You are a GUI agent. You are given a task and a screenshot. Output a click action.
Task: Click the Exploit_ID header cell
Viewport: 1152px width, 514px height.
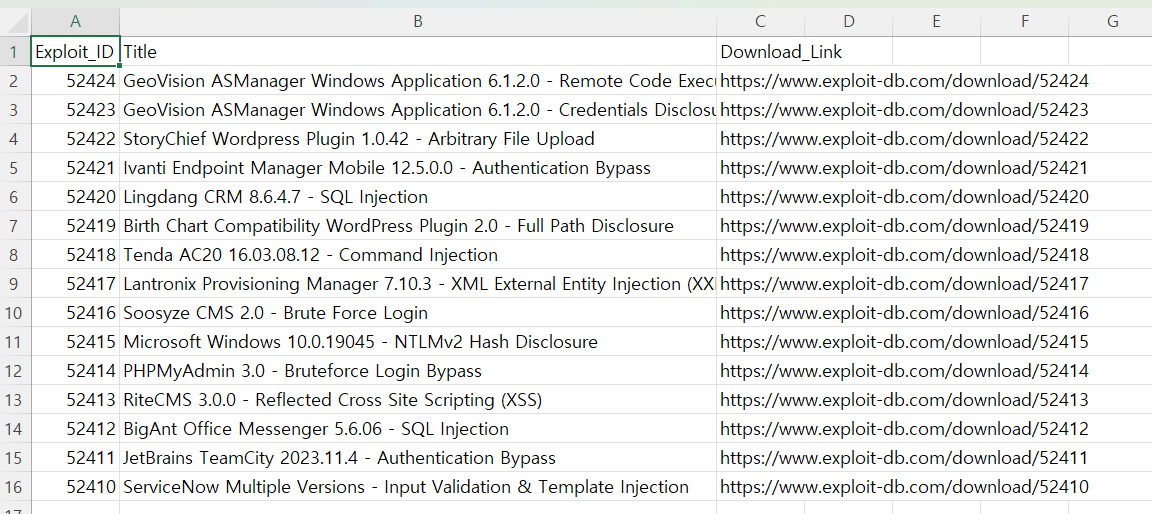point(76,52)
